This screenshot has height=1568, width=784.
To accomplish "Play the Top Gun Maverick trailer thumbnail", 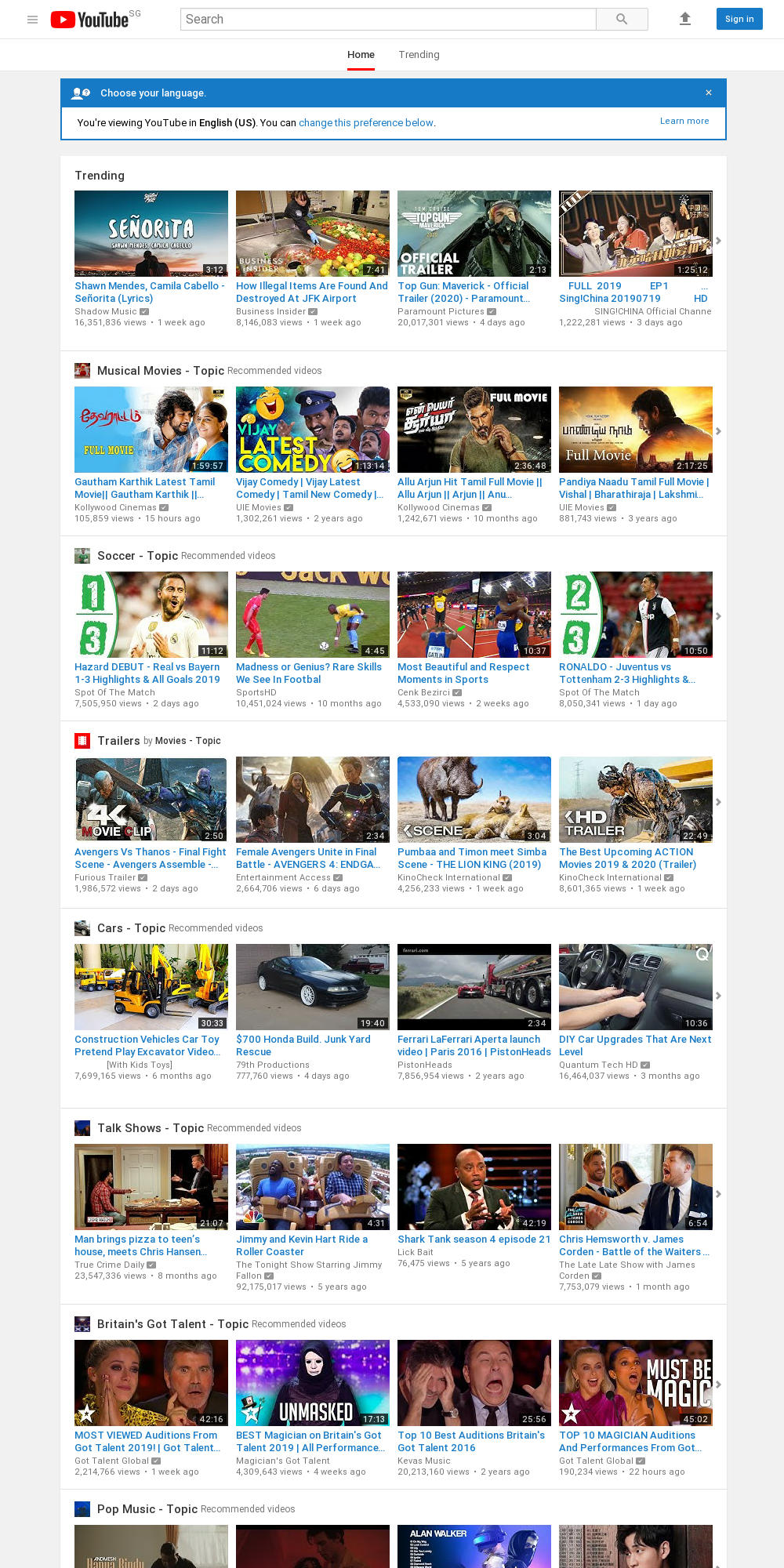I will [474, 234].
